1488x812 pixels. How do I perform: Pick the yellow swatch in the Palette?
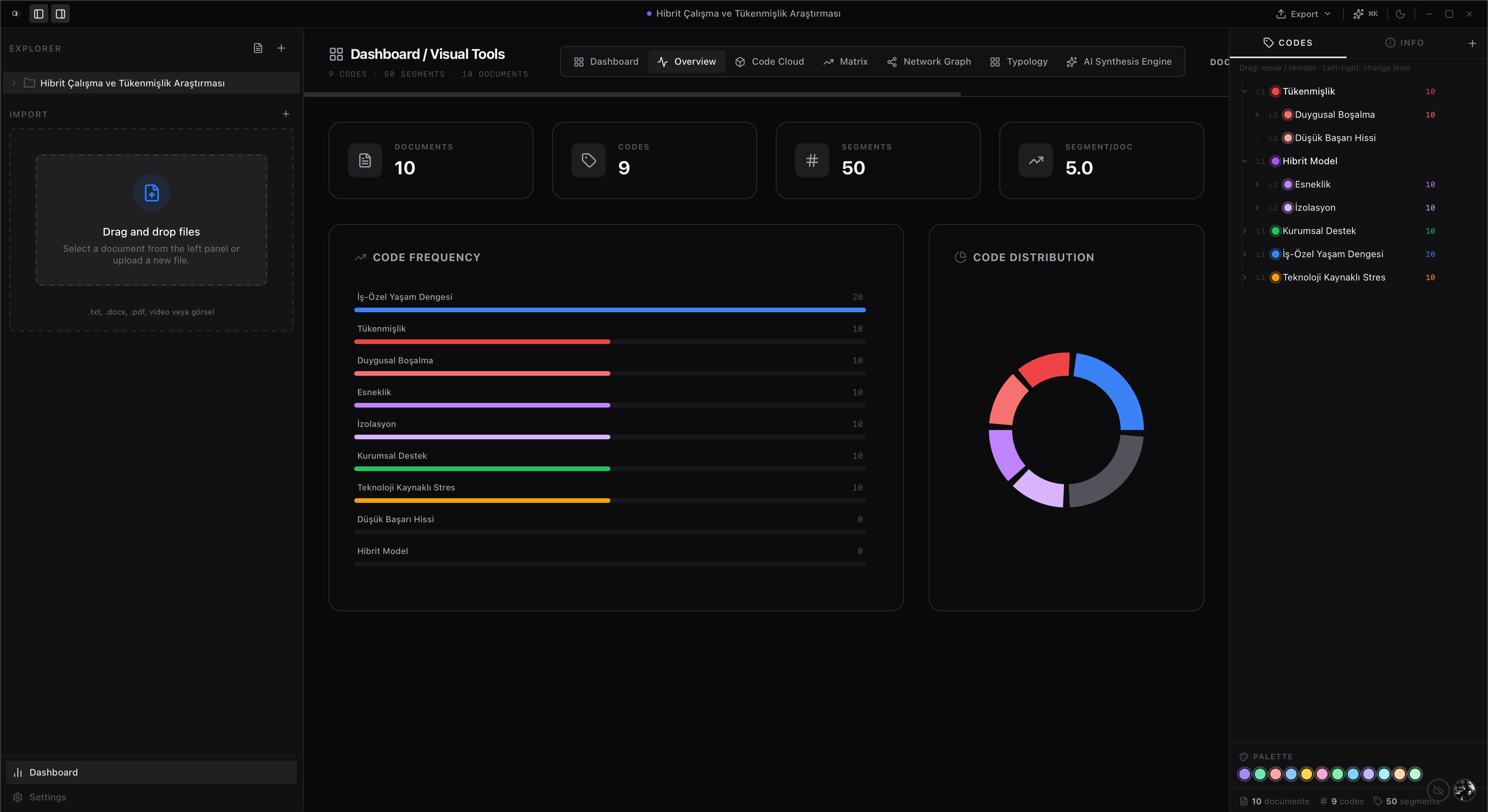pos(1307,774)
